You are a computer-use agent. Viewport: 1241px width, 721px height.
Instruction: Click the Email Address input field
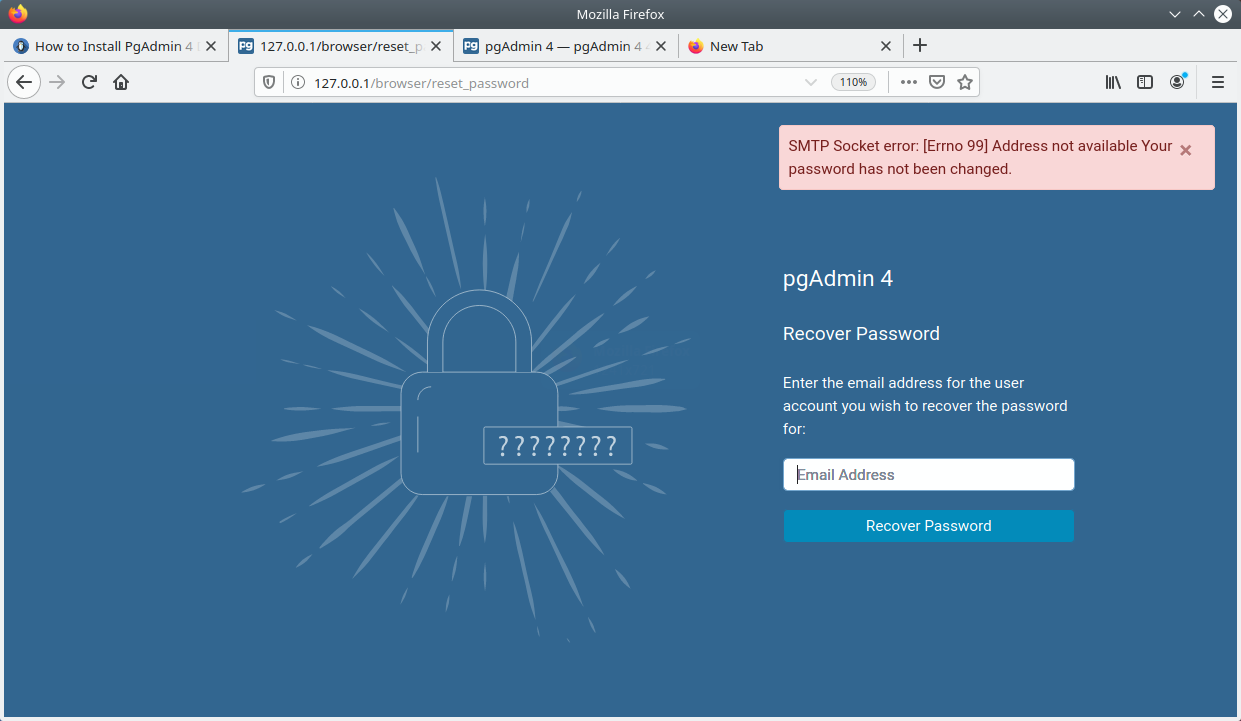(928, 475)
